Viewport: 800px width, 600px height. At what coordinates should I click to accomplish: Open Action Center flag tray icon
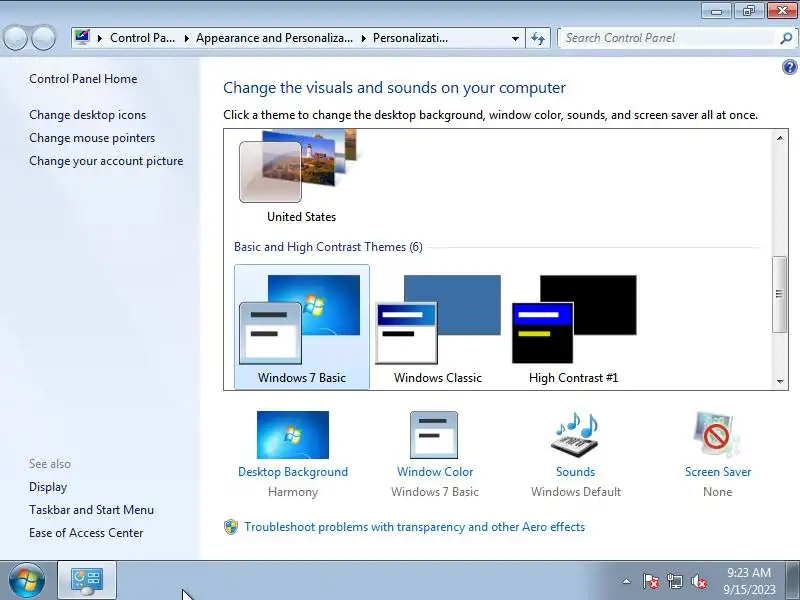pos(650,581)
